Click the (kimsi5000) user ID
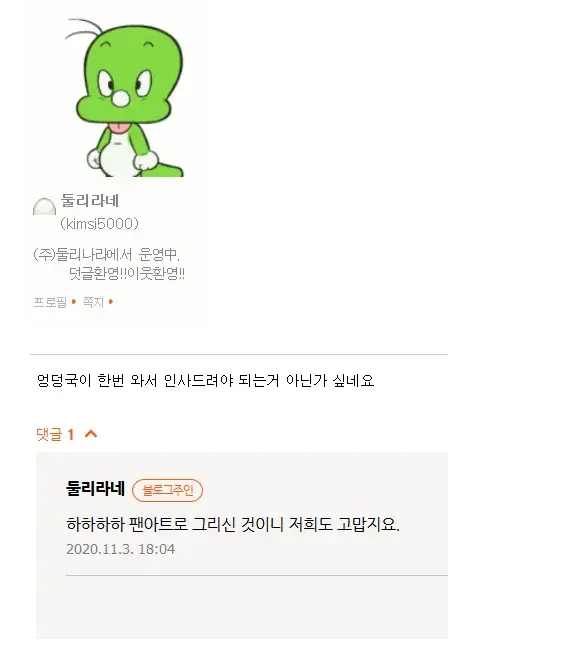 (99, 224)
